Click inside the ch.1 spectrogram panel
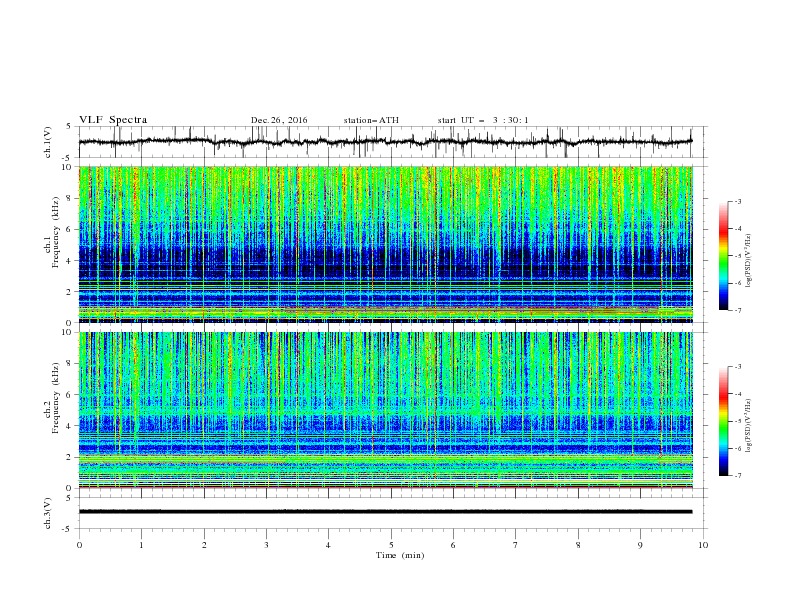The image size is (792, 612). pos(386,244)
